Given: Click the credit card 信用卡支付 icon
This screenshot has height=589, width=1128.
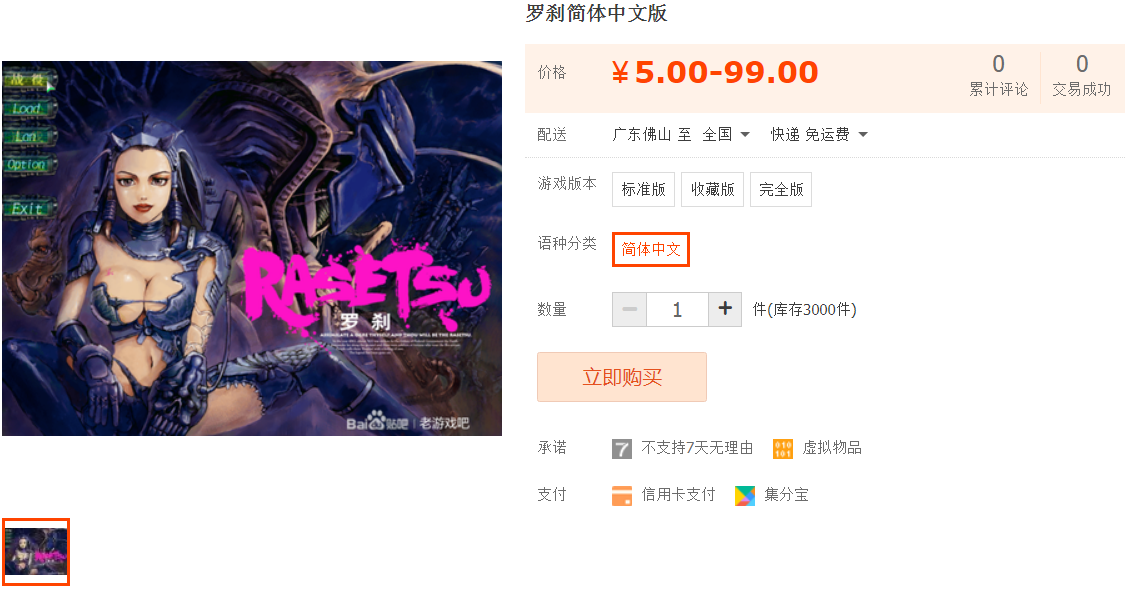Looking at the screenshot, I should coord(622,496).
